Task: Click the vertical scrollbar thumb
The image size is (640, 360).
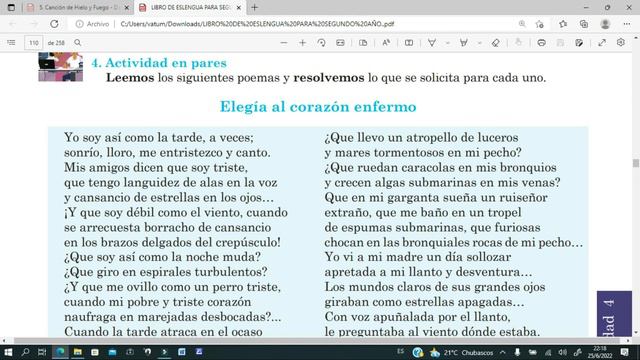Action: pyautogui.click(x=636, y=163)
